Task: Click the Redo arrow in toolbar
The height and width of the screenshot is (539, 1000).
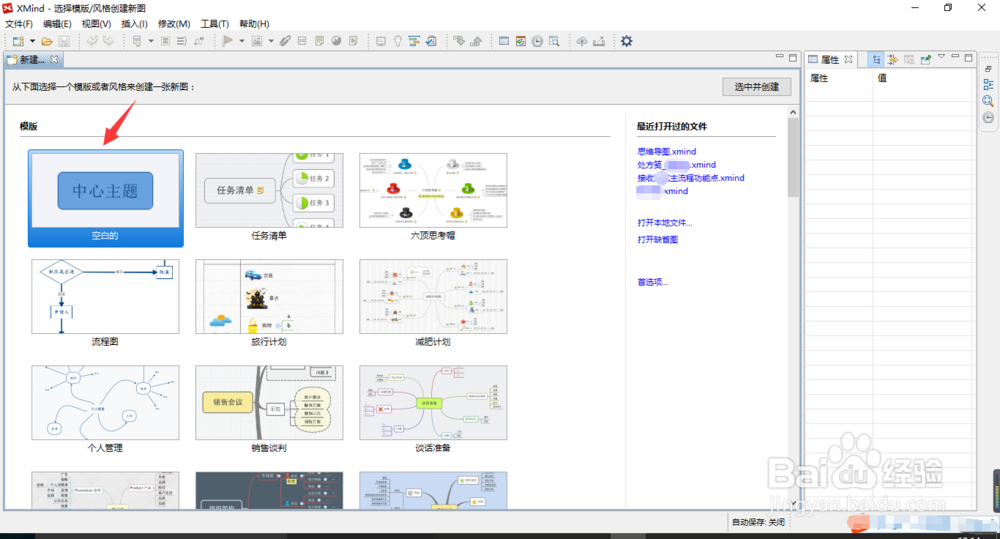Action: pos(108,41)
